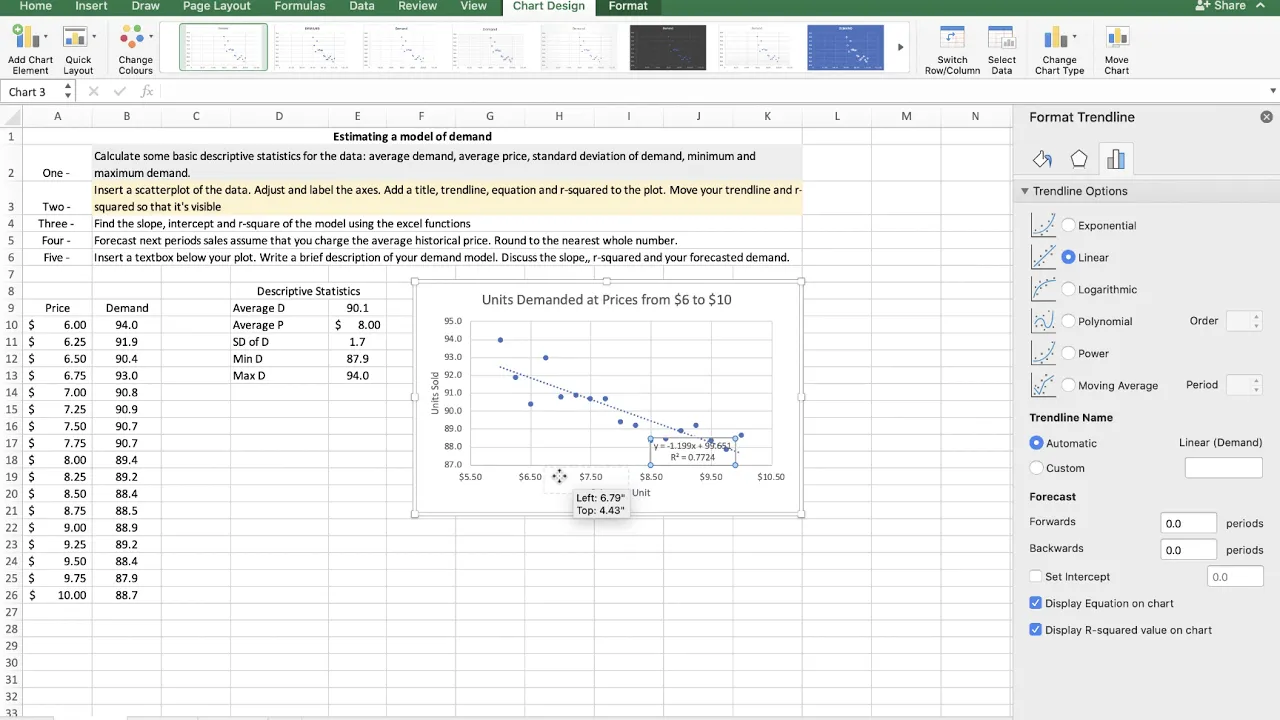Click the Select Data icon
The width and height of the screenshot is (1280, 720).
1001,38
